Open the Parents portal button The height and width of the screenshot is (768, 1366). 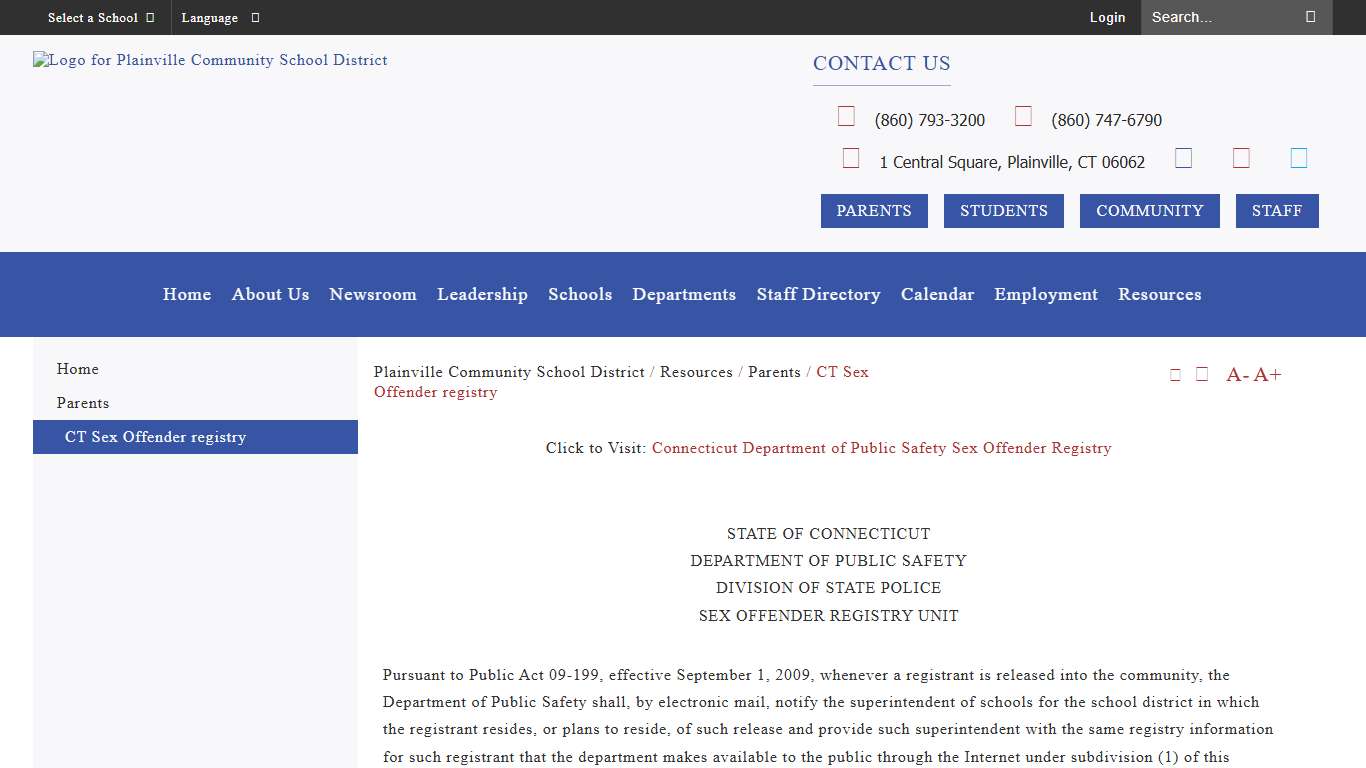click(x=873, y=210)
